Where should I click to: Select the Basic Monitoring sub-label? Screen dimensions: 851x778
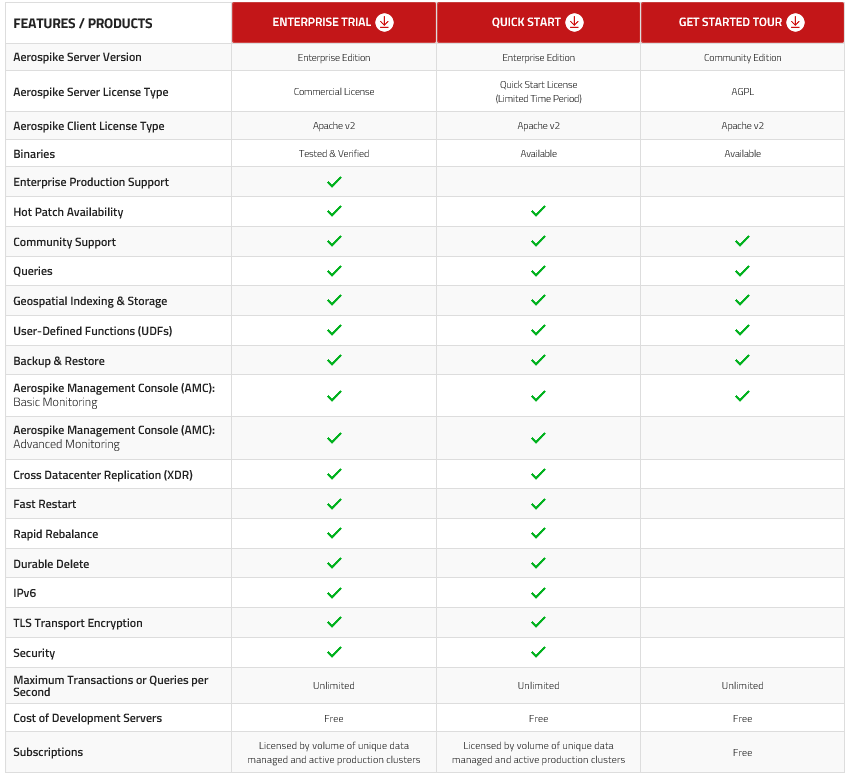click(x=55, y=402)
